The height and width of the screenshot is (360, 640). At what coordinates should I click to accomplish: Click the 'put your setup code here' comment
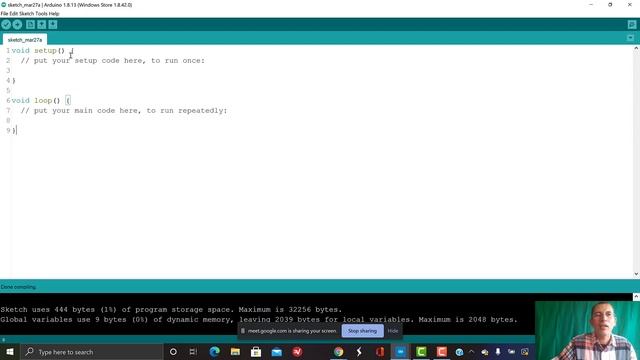[x=113, y=60]
